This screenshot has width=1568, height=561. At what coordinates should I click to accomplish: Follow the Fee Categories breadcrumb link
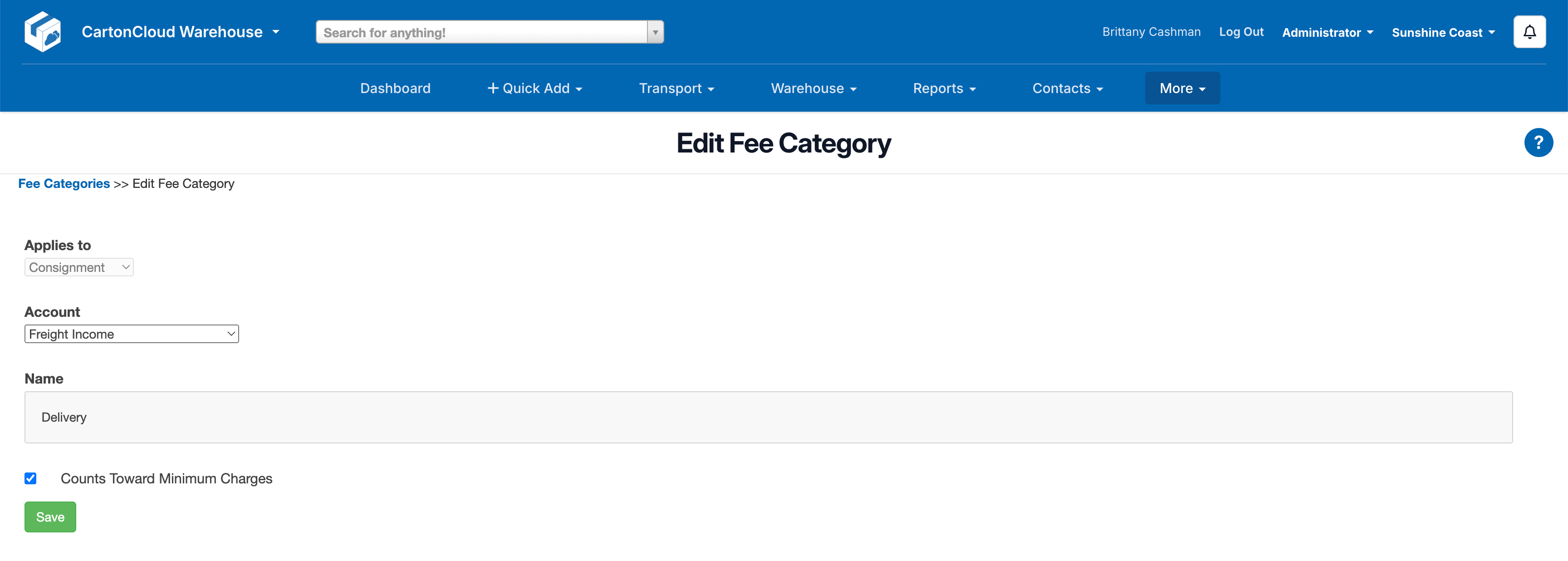[x=64, y=183]
